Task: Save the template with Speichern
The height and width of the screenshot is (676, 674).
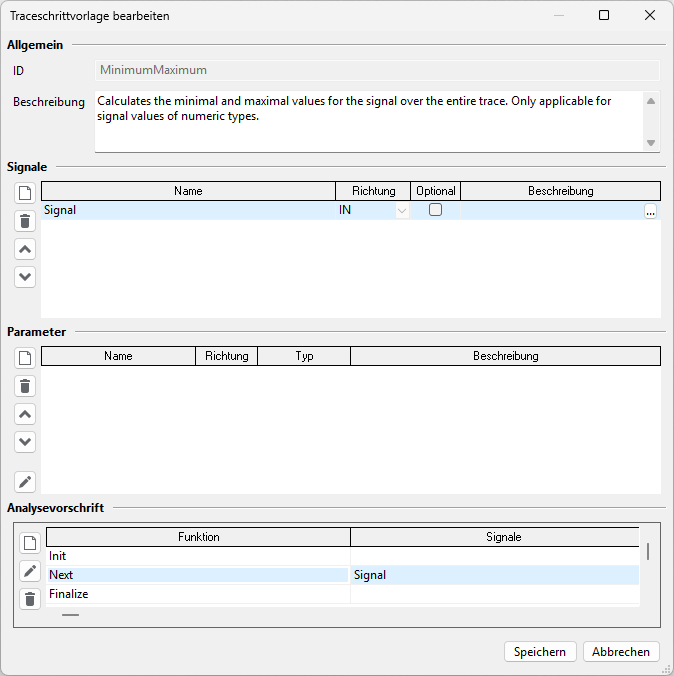Action: tap(540, 651)
